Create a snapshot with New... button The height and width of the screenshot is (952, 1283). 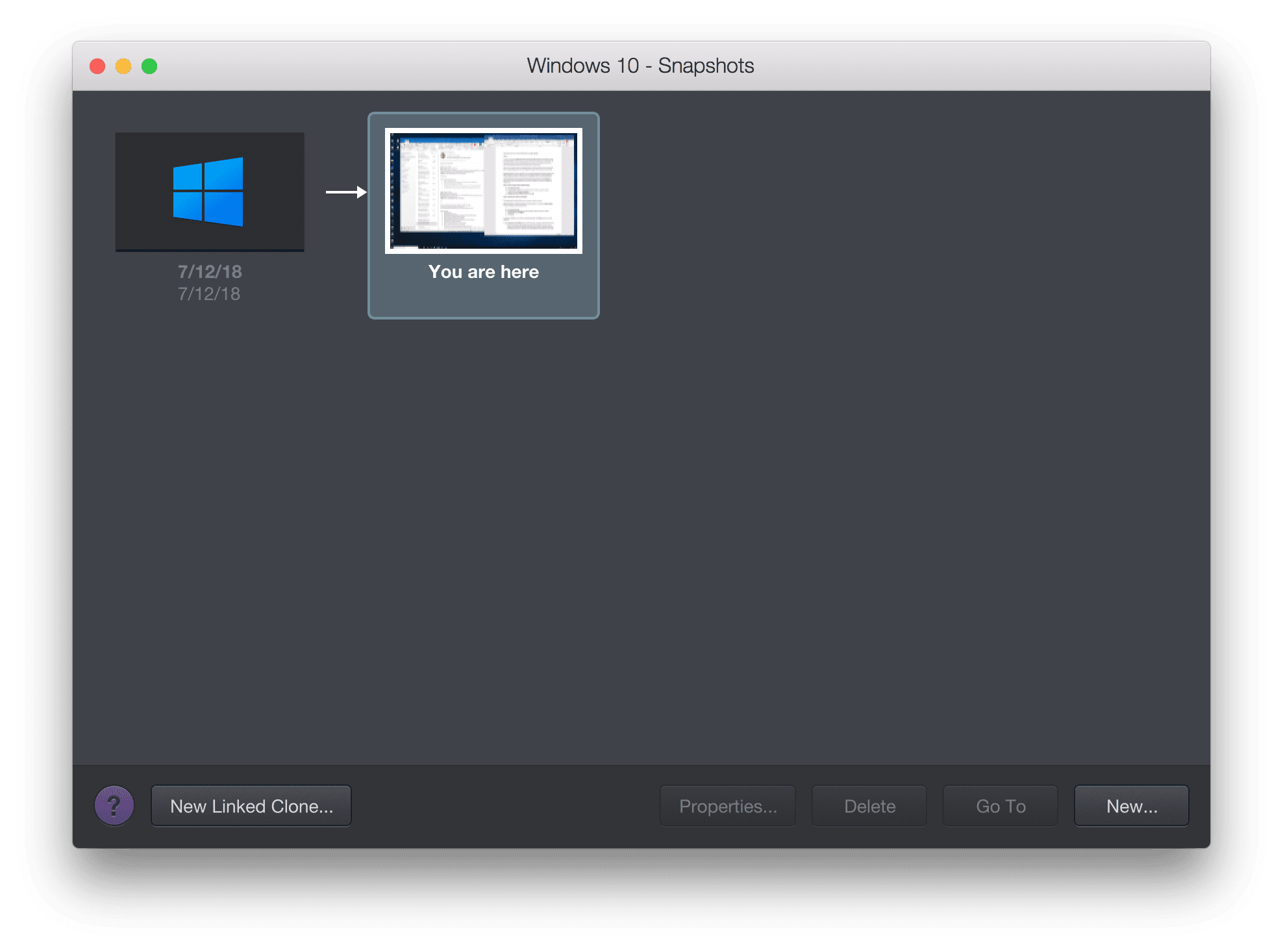(x=1132, y=806)
